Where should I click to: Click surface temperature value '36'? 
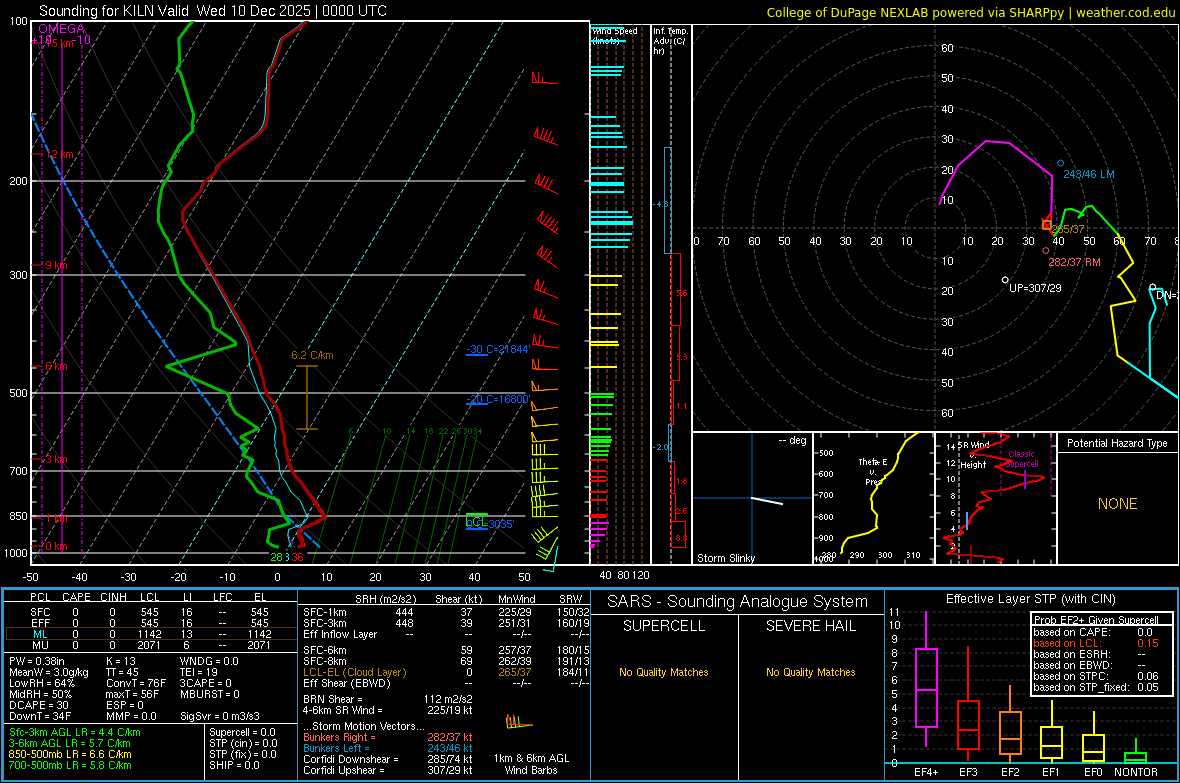click(x=297, y=557)
